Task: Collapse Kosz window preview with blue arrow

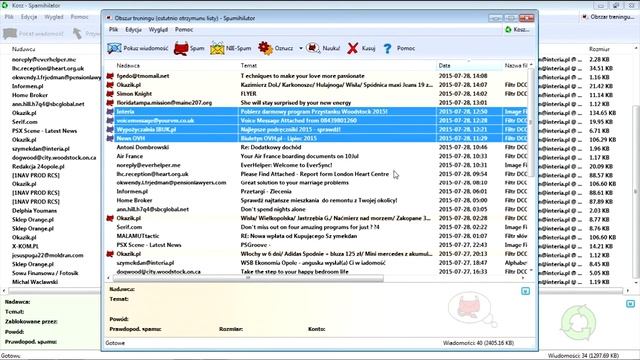Action: [631, 304]
